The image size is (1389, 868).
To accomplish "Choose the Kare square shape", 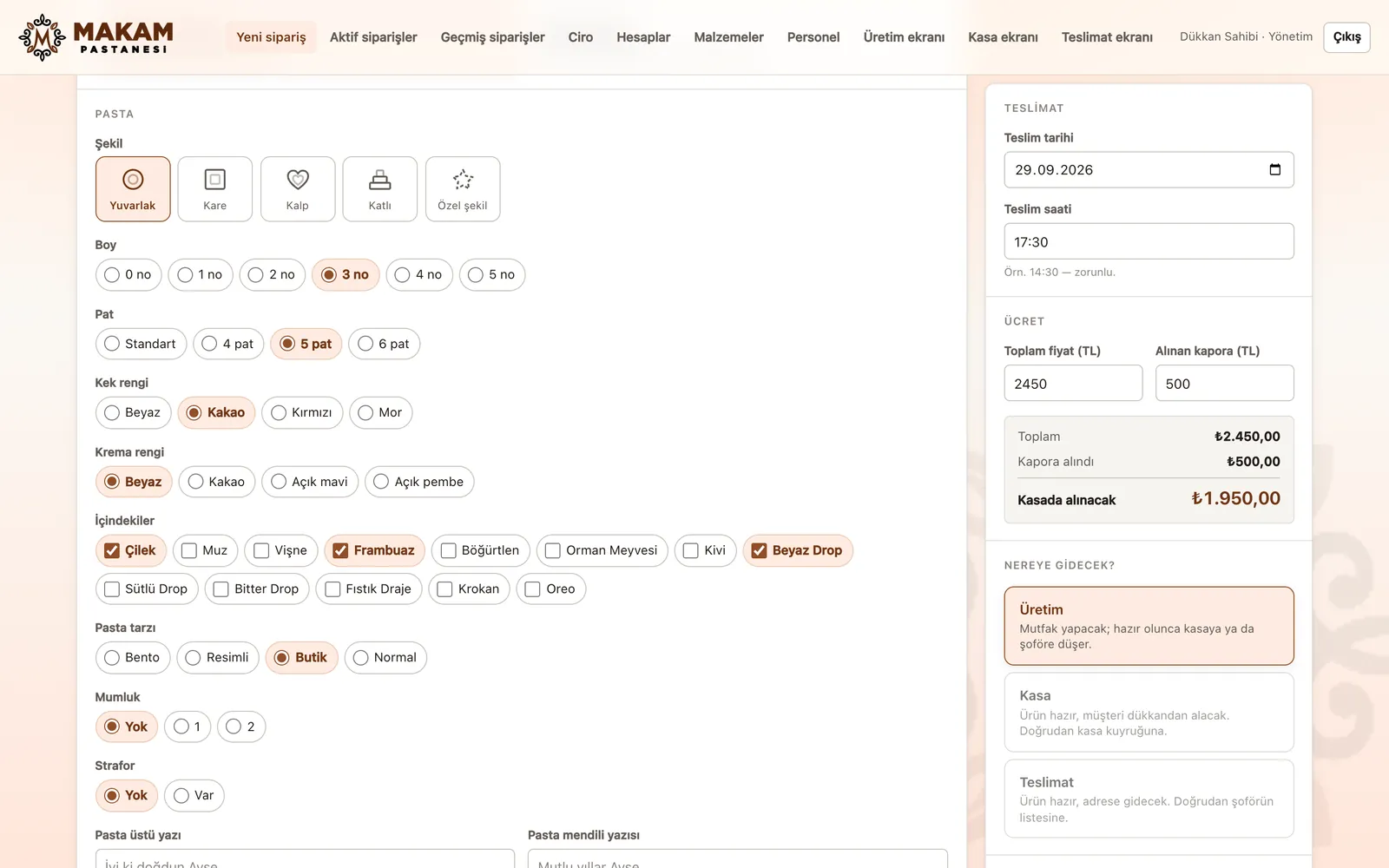I will click(x=214, y=189).
